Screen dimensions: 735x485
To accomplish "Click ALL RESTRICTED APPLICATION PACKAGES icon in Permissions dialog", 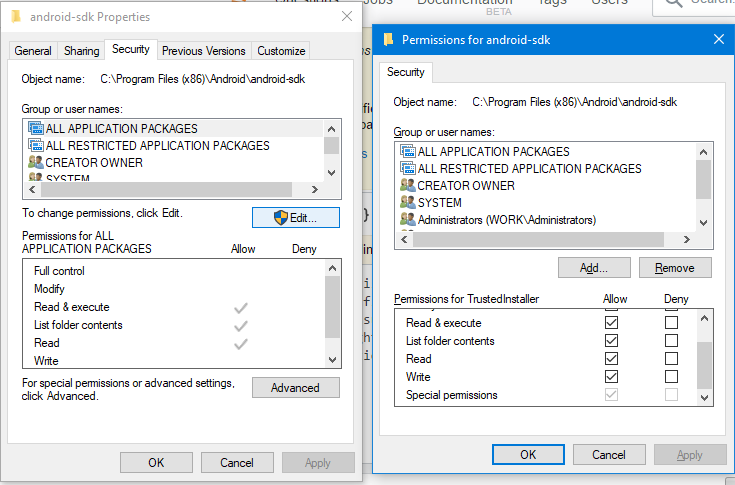I will pyautogui.click(x=408, y=168).
